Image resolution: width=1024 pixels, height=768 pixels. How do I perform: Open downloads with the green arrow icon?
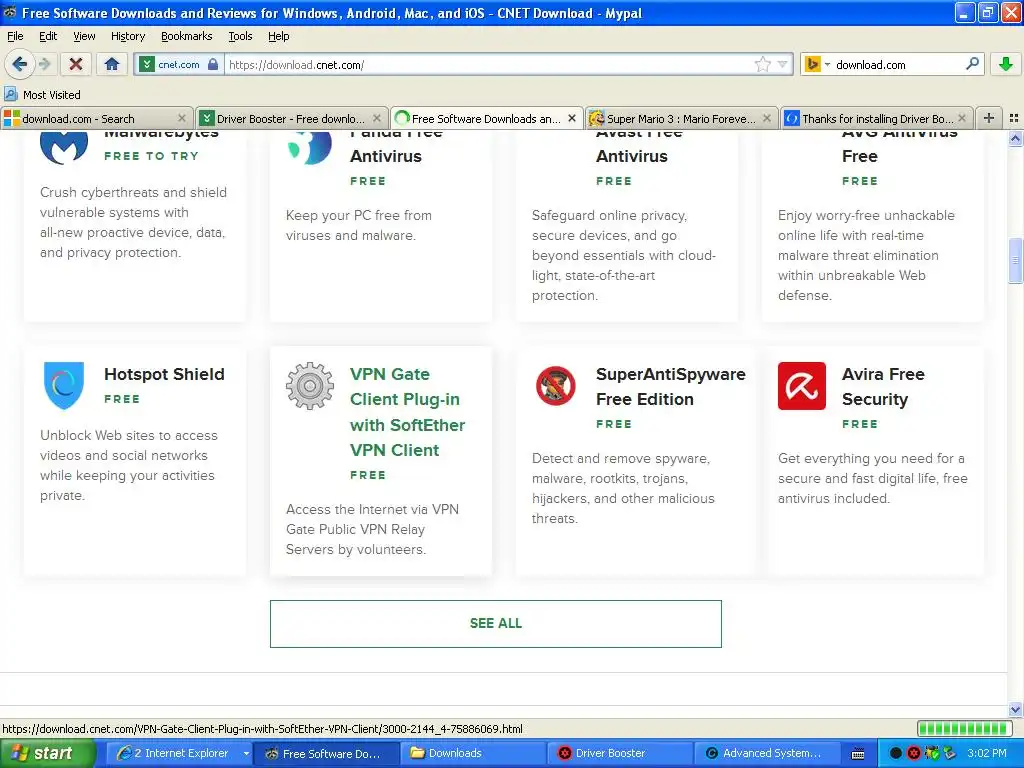(x=1006, y=64)
